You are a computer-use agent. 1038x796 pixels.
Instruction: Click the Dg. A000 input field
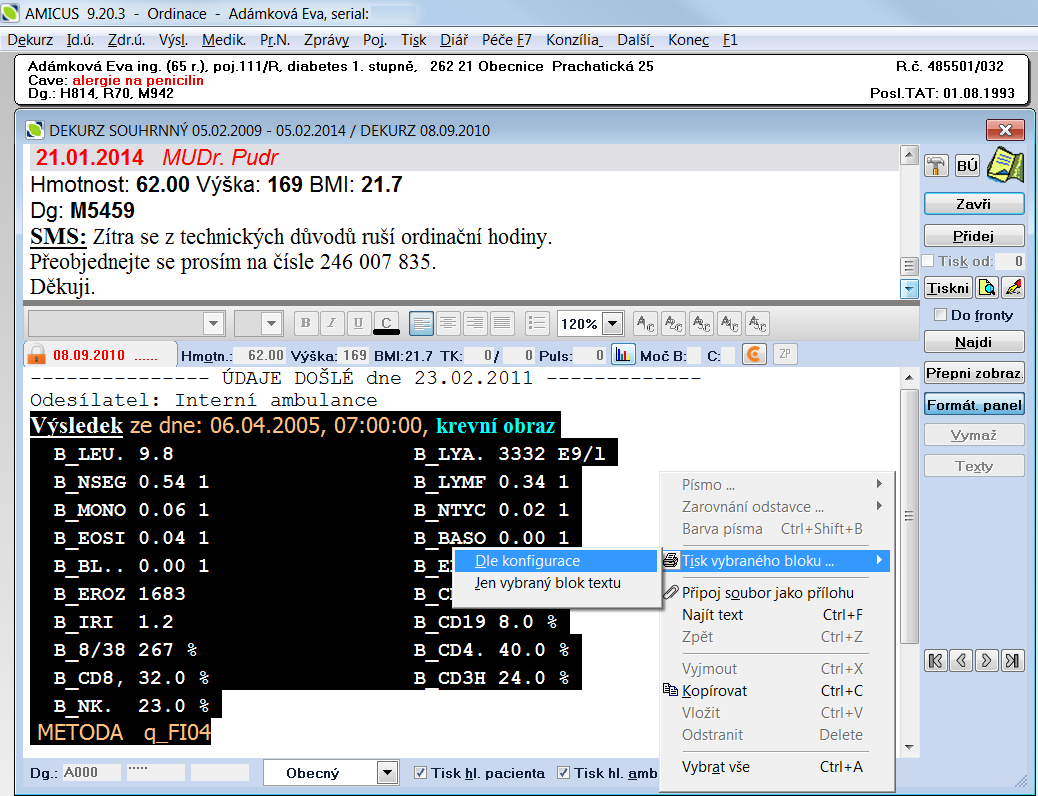pyautogui.click(x=92, y=772)
